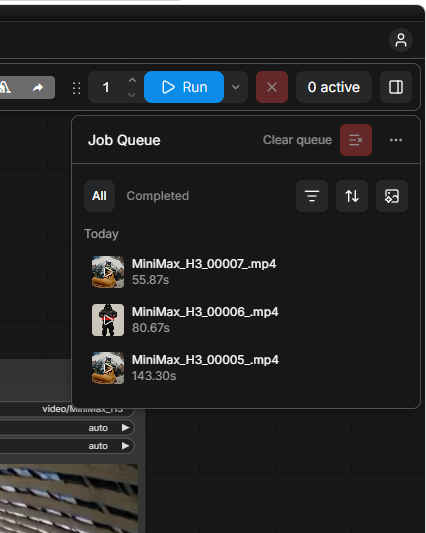Image resolution: width=426 pixels, height=533 pixels.
Task: Increase batch count with the up stepper
Action: click(x=132, y=82)
